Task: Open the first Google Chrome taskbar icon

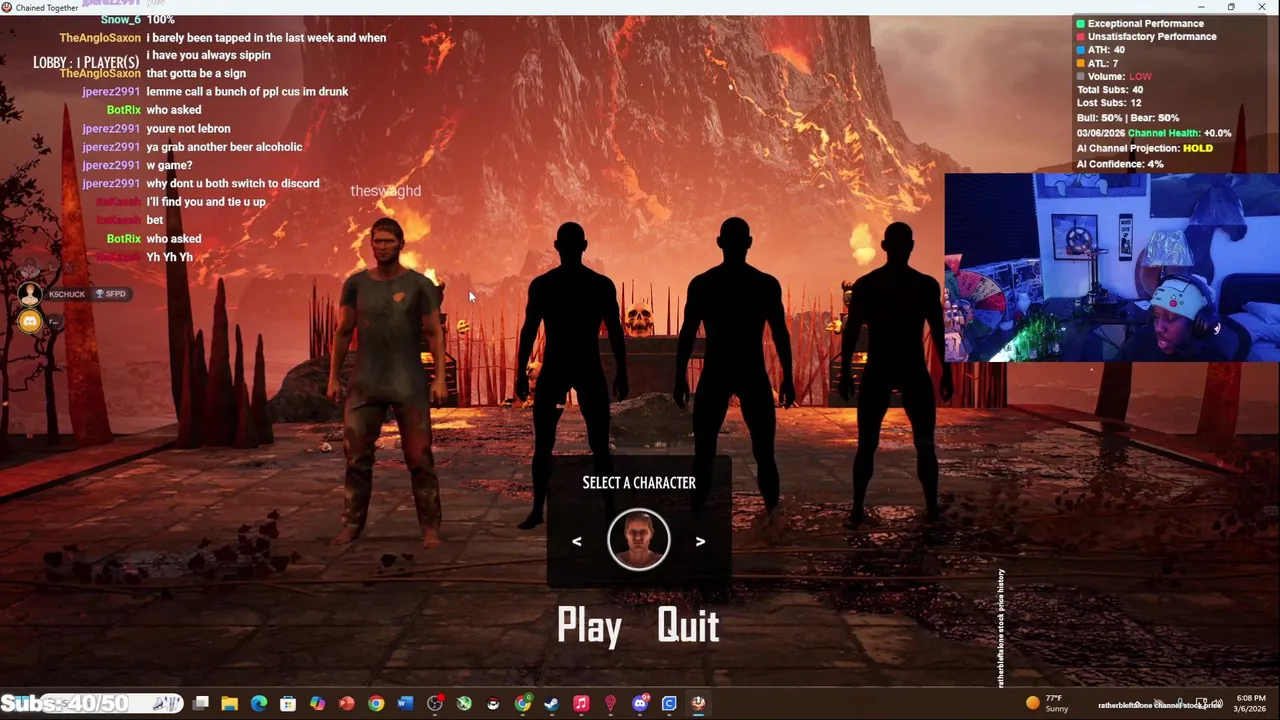Action: [x=376, y=704]
